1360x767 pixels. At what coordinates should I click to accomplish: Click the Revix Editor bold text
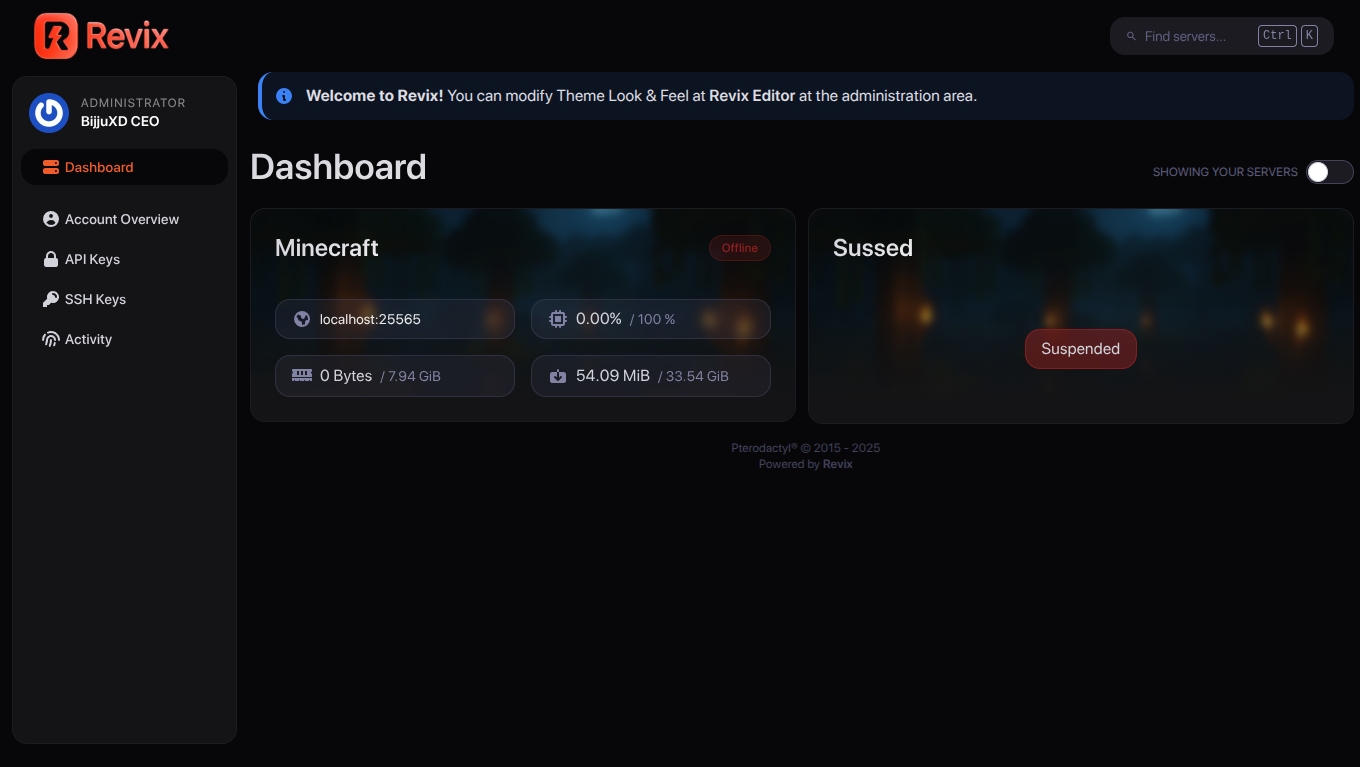pos(752,96)
